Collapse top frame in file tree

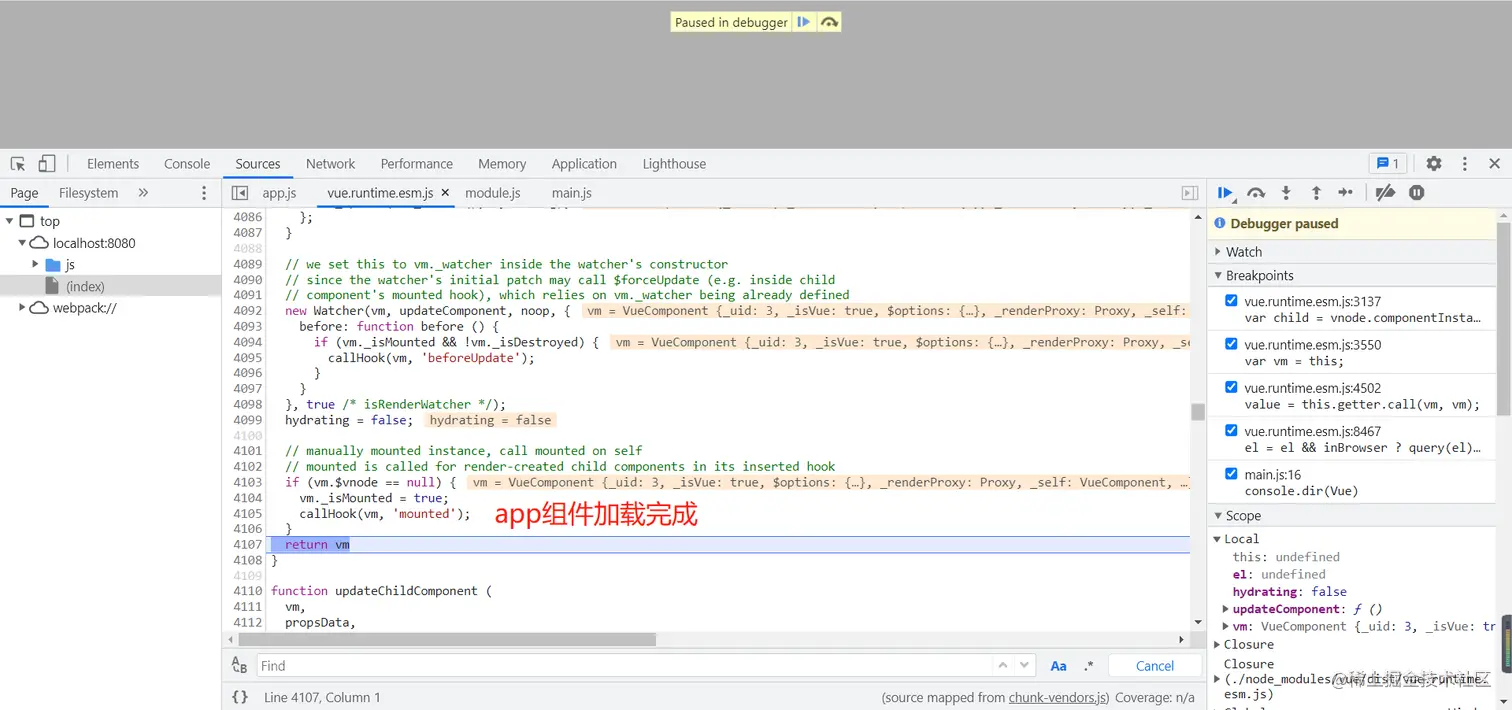pyautogui.click(x=9, y=221)
